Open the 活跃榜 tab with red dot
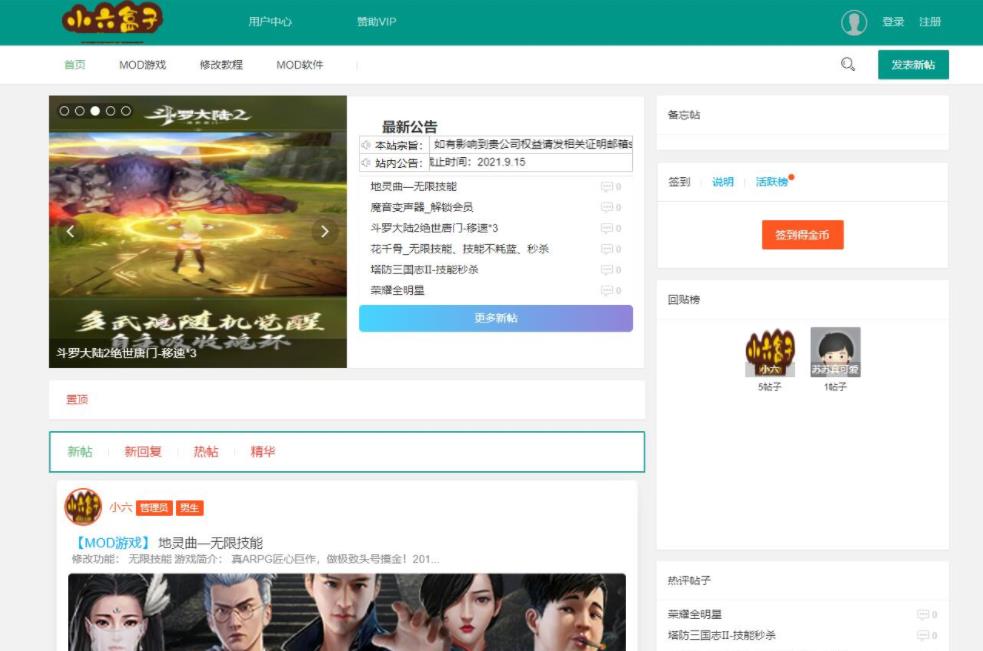This screenshot has height=651, width=983. click(x=774, y=182)
